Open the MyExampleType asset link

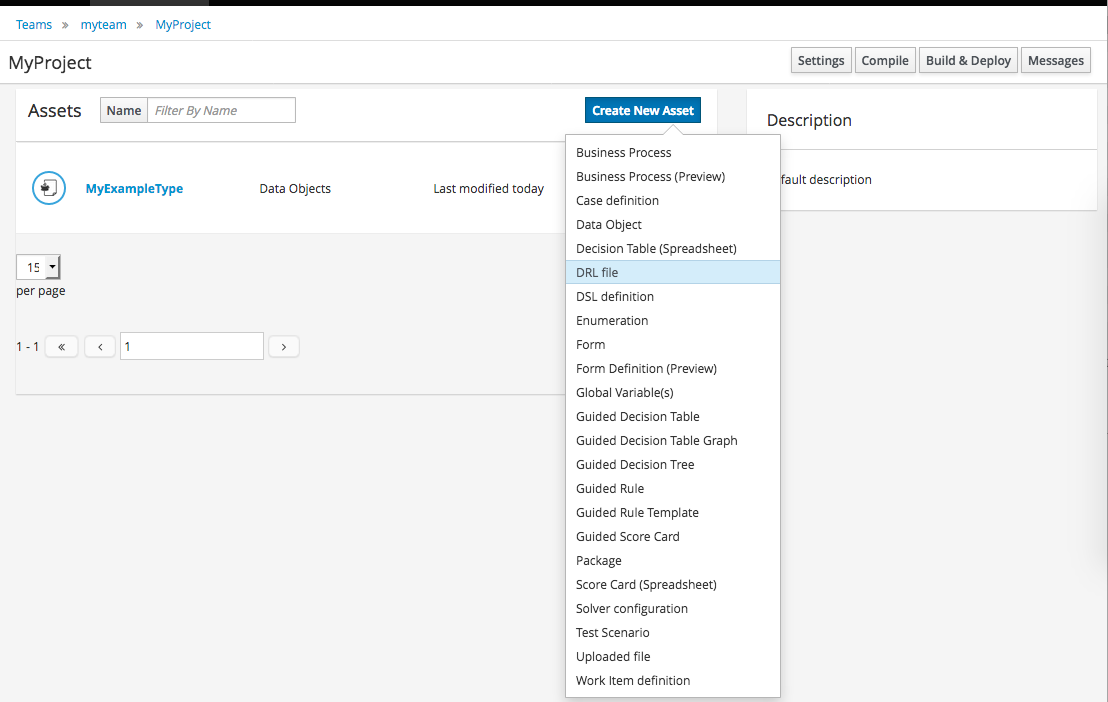click(134, 188)
